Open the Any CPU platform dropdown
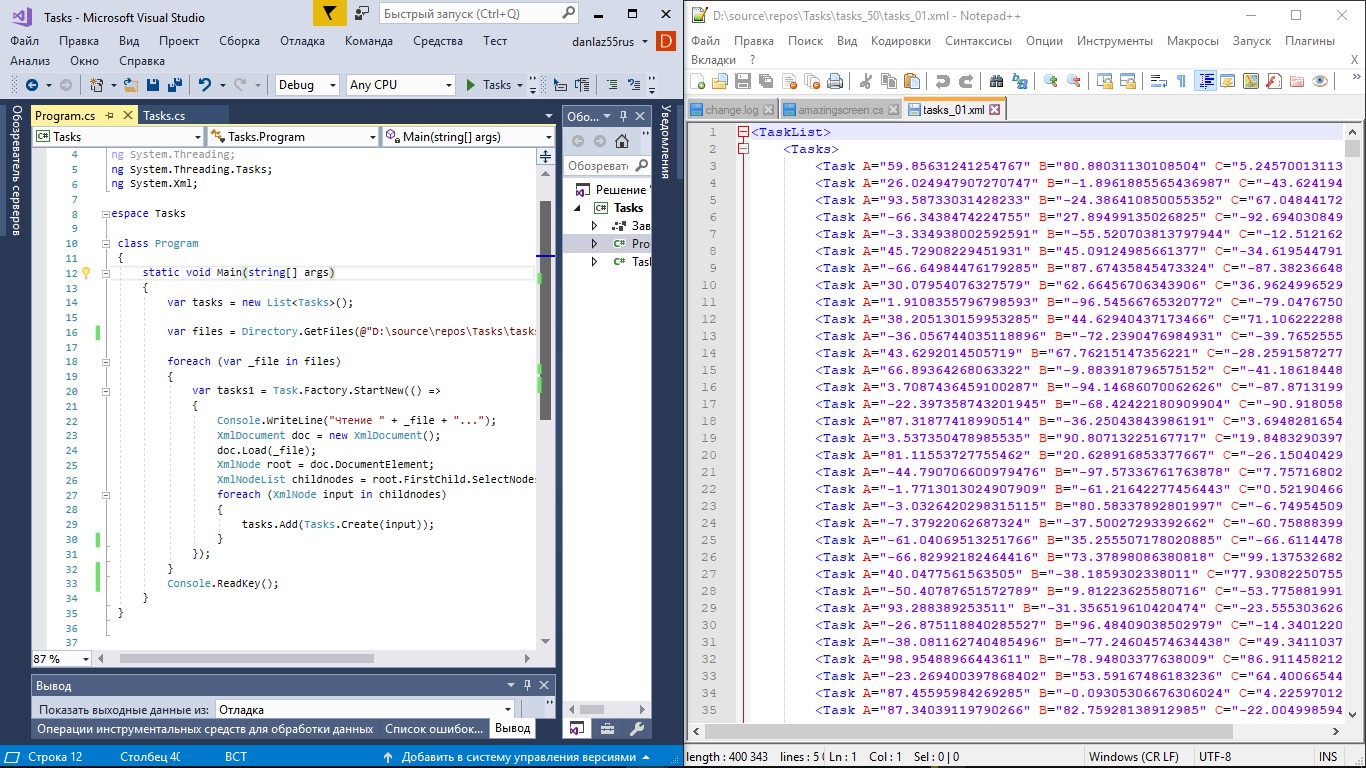The height and width of the screenshot is (768, 1366). click(x=400, y=85)
